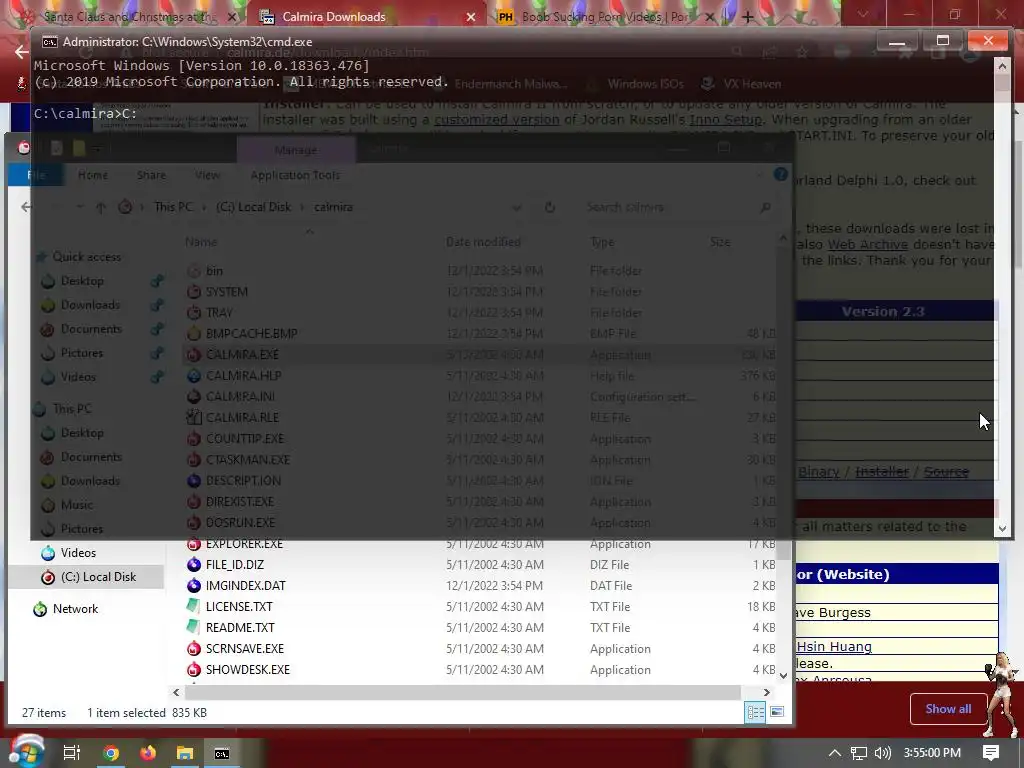
Task: Go up one folder in File Explorer
Action: coord(101,207)
